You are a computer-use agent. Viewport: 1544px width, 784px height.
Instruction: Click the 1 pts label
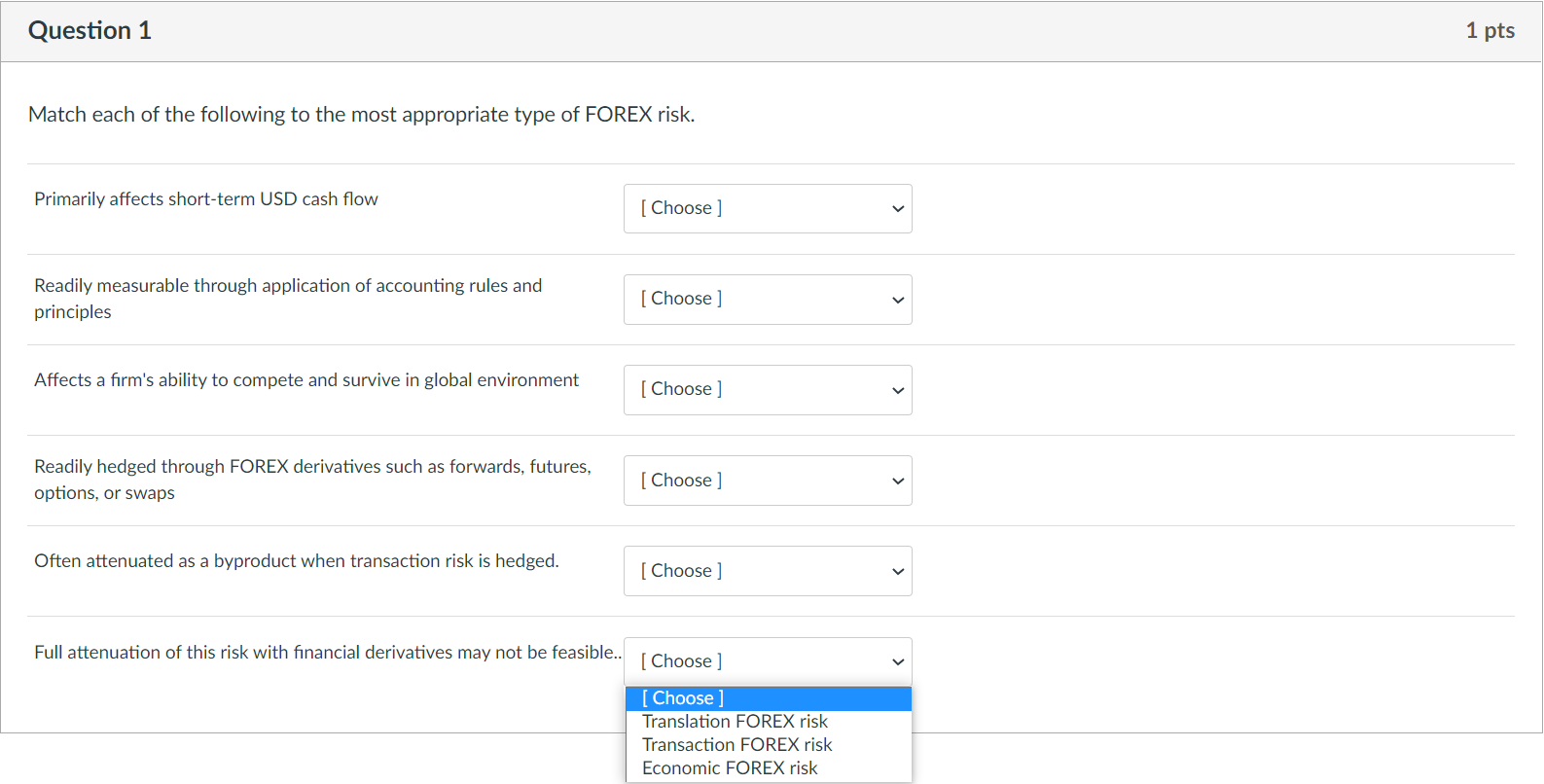tap(1490, 31)
